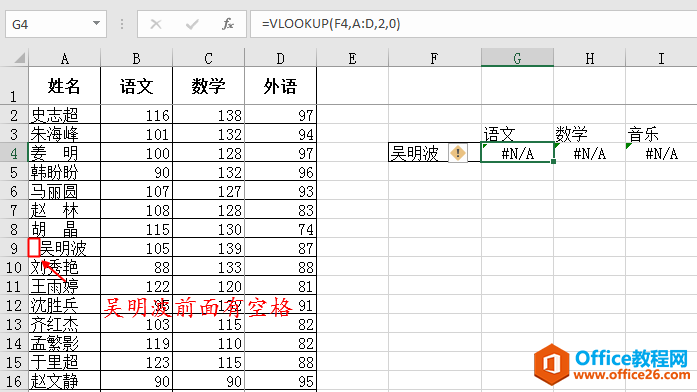Select cell B9 with value 105
Viewport: 697px width, 392px height.
pos(136,248)
